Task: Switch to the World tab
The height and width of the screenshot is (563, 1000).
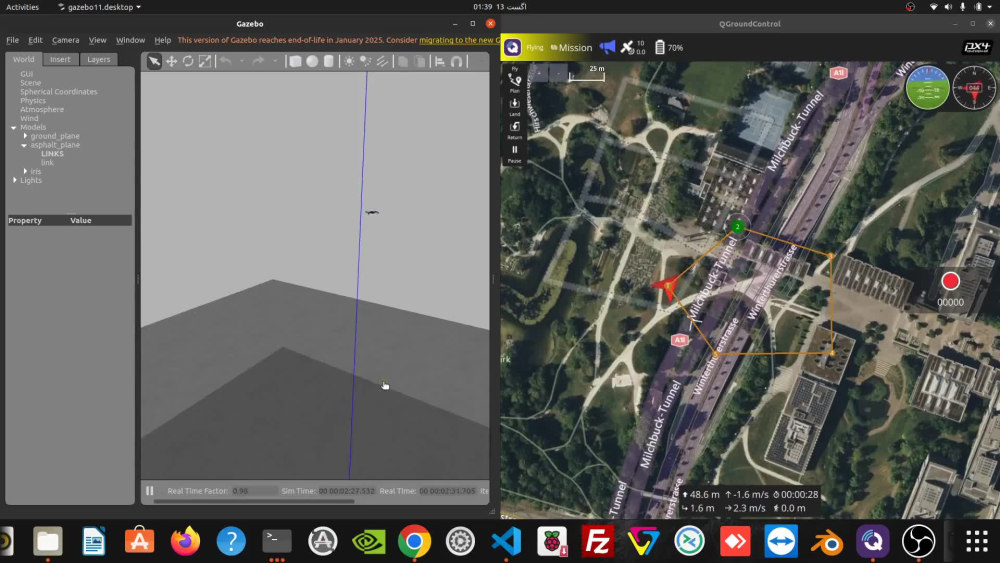Action: pyautogui.click(x=24, y=59)
